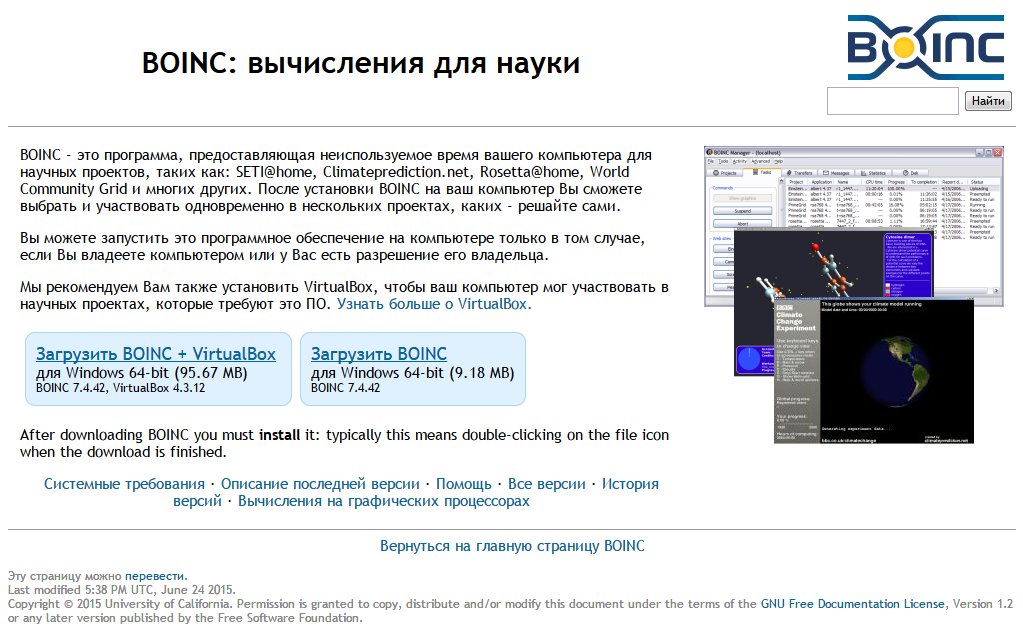The width and height of the screenshot is (1023, 639).
Task: Click 'для Windows 64-bit (95.67 MB)' text
Action: [142, 373]
